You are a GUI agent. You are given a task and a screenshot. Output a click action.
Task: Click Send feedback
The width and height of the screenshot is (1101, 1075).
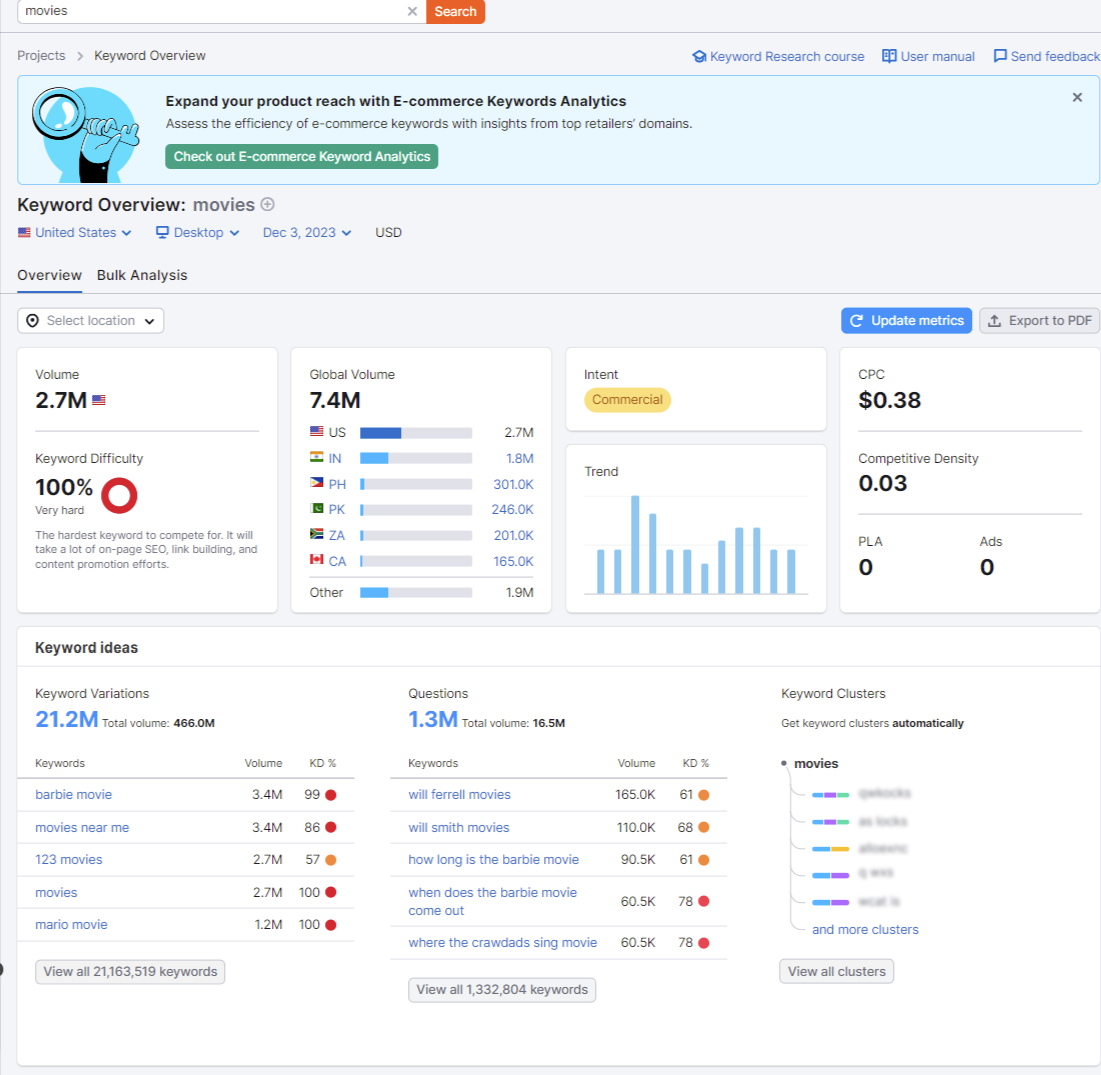1046,56
